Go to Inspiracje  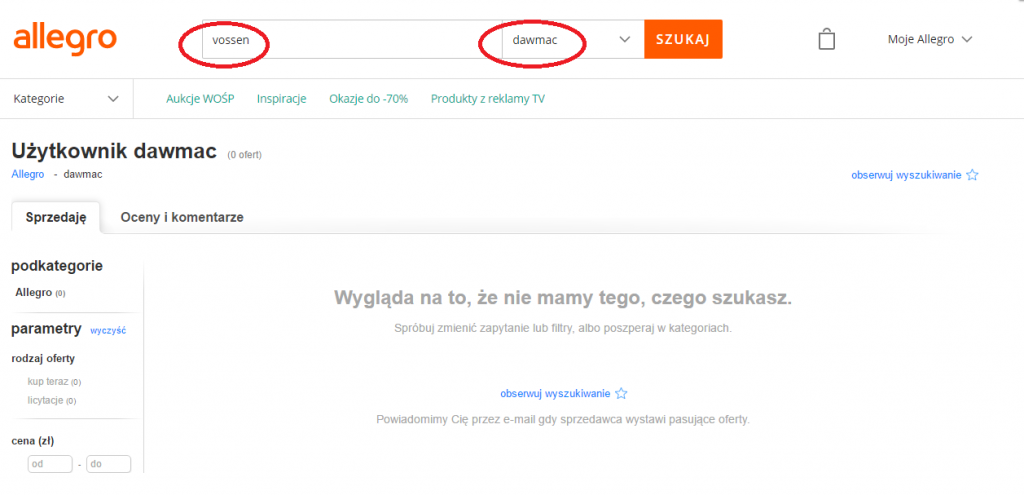[x=281, y=99]
